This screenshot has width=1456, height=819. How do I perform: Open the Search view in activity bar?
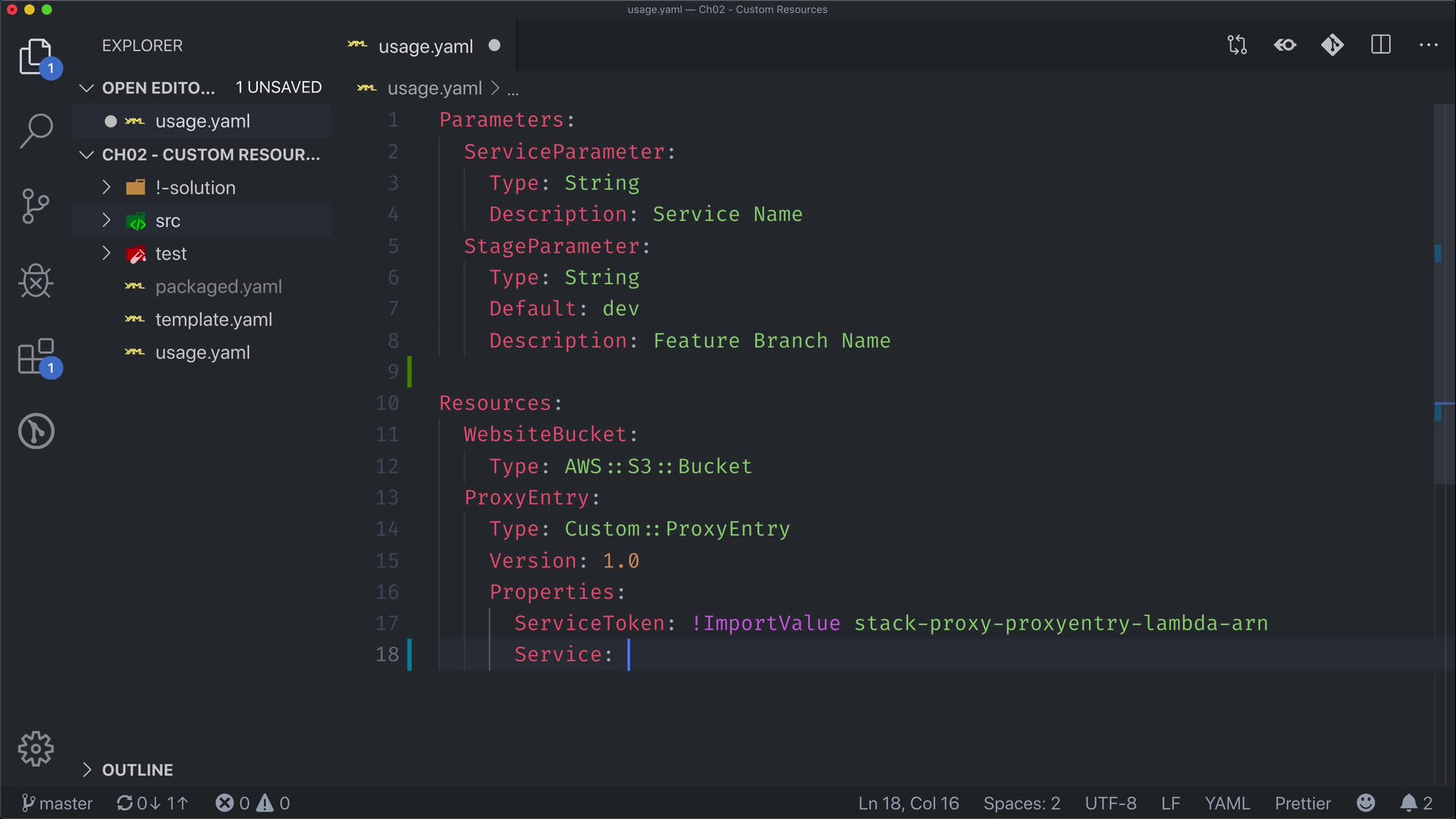(36, 130)
